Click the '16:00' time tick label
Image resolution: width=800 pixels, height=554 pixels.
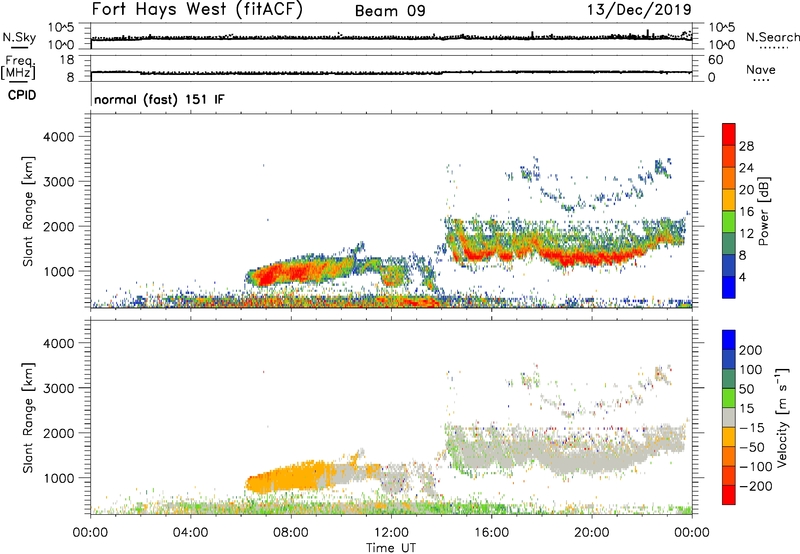[491, 533]
